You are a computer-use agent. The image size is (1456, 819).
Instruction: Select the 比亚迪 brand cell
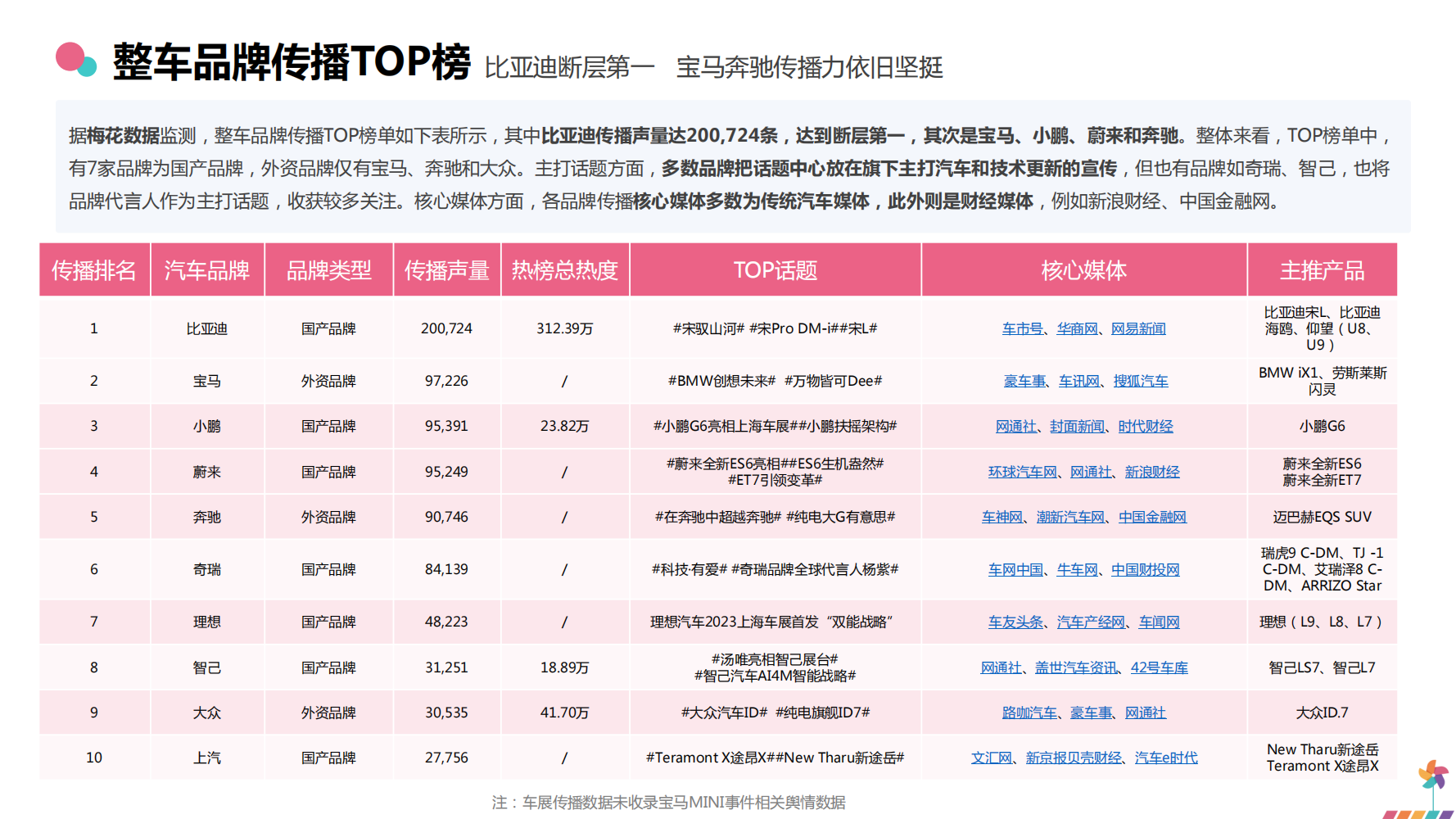click(x=206, y=328)
